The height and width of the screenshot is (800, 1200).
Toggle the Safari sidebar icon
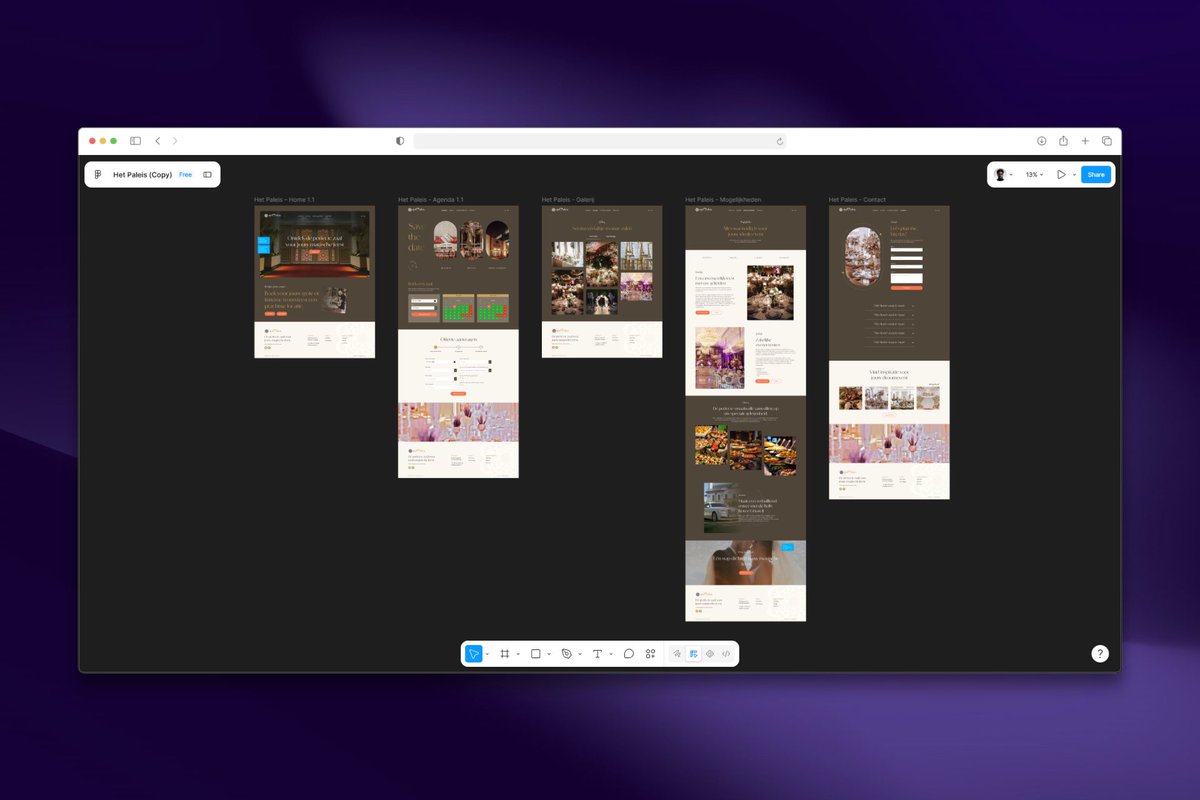coord(135,141)
